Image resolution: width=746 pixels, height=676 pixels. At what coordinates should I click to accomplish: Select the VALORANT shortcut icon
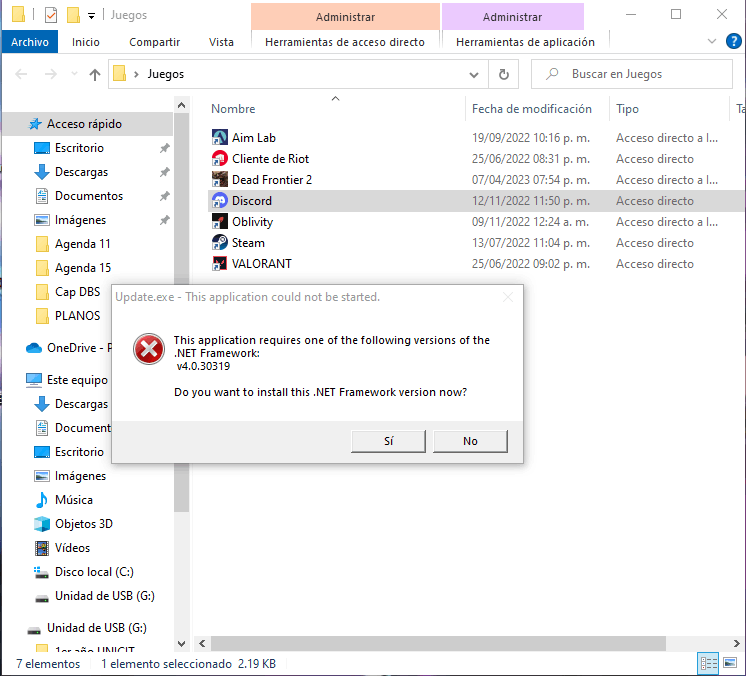click(x=219, y=263)
